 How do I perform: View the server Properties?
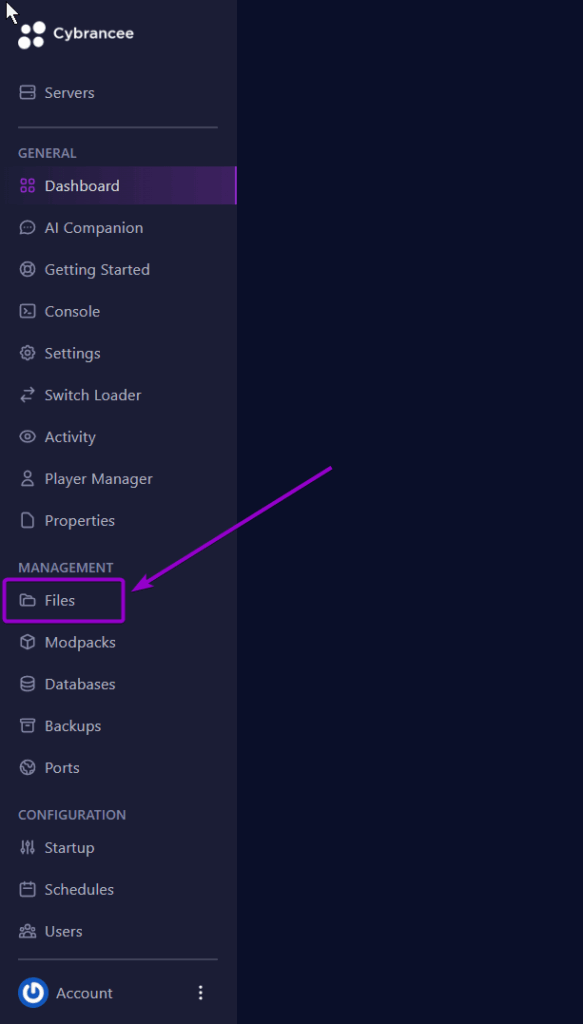coord(77,520)
